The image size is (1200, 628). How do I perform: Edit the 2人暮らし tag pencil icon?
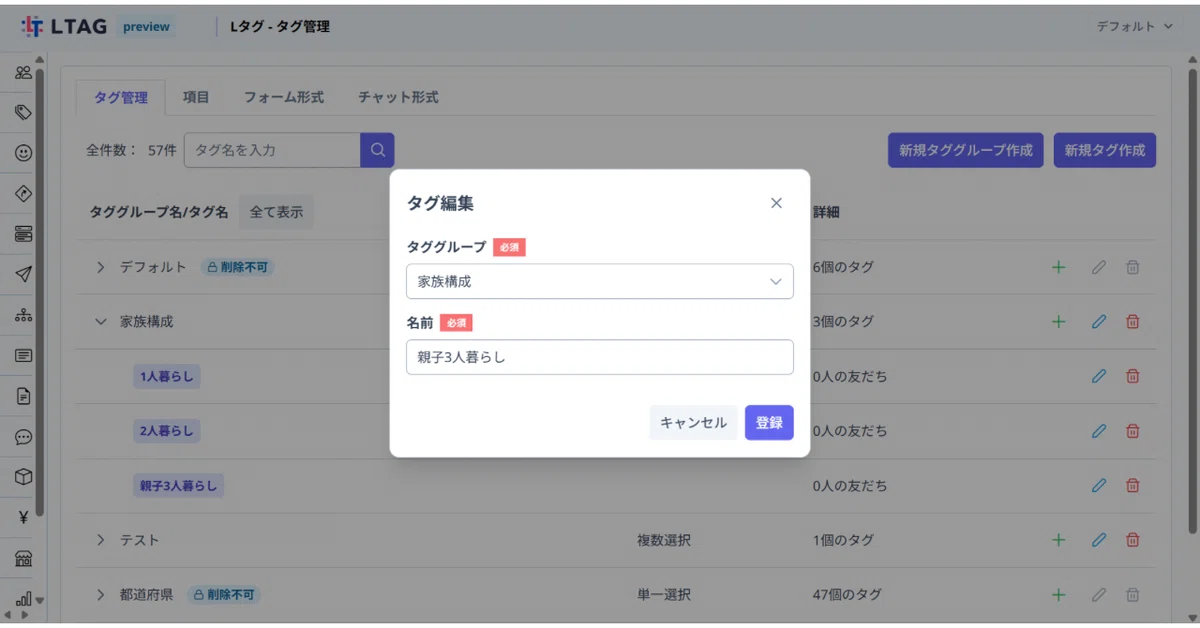1099,431
